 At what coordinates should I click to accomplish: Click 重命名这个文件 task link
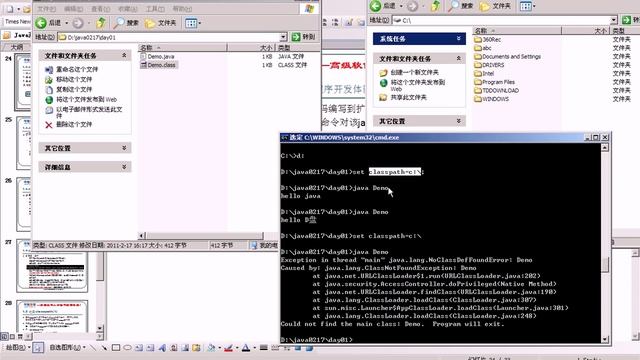coord(77,69)
